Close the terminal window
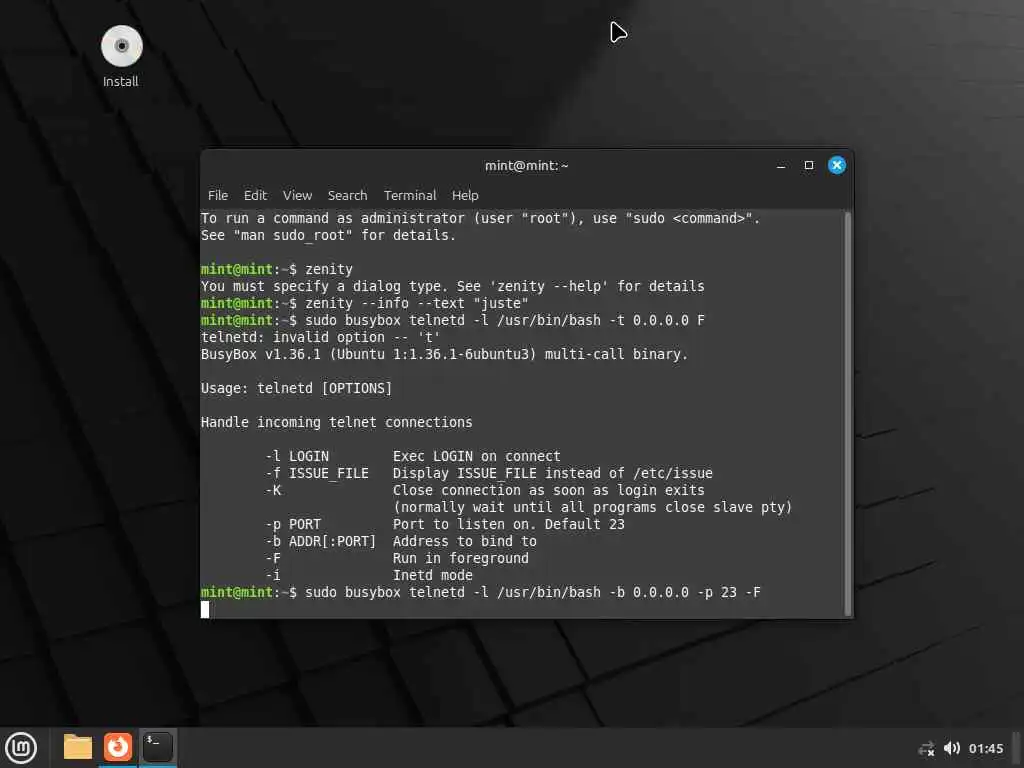The width and height of the screenshot is (1024, 768). [x=837, y=165]
